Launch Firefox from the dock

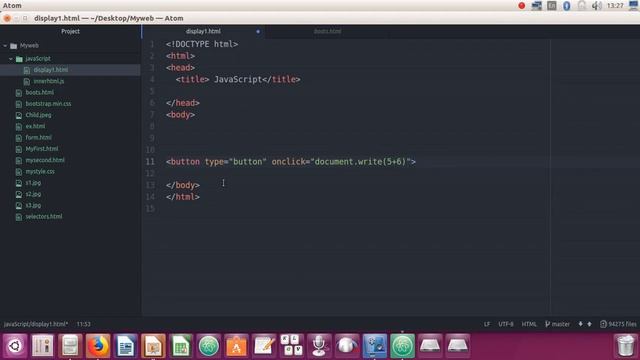point(98,346)
